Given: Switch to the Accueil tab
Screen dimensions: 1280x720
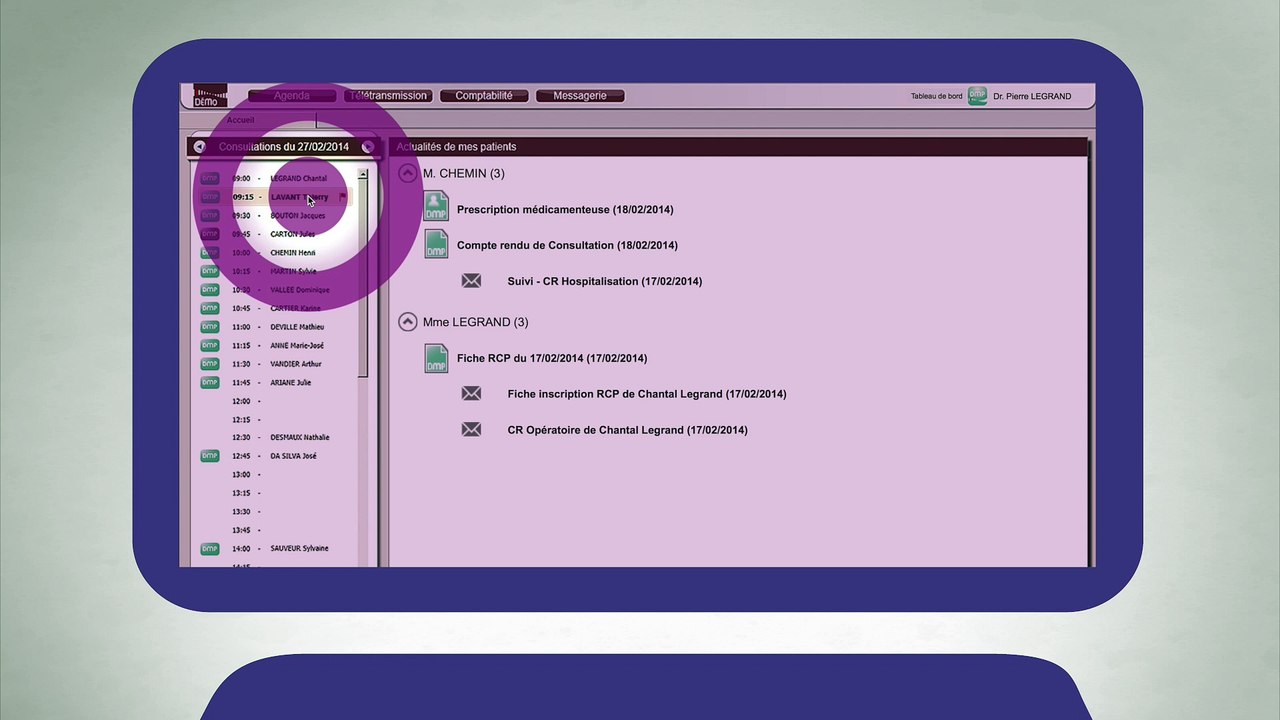Looking at the screenshot, I should point(240,120).
